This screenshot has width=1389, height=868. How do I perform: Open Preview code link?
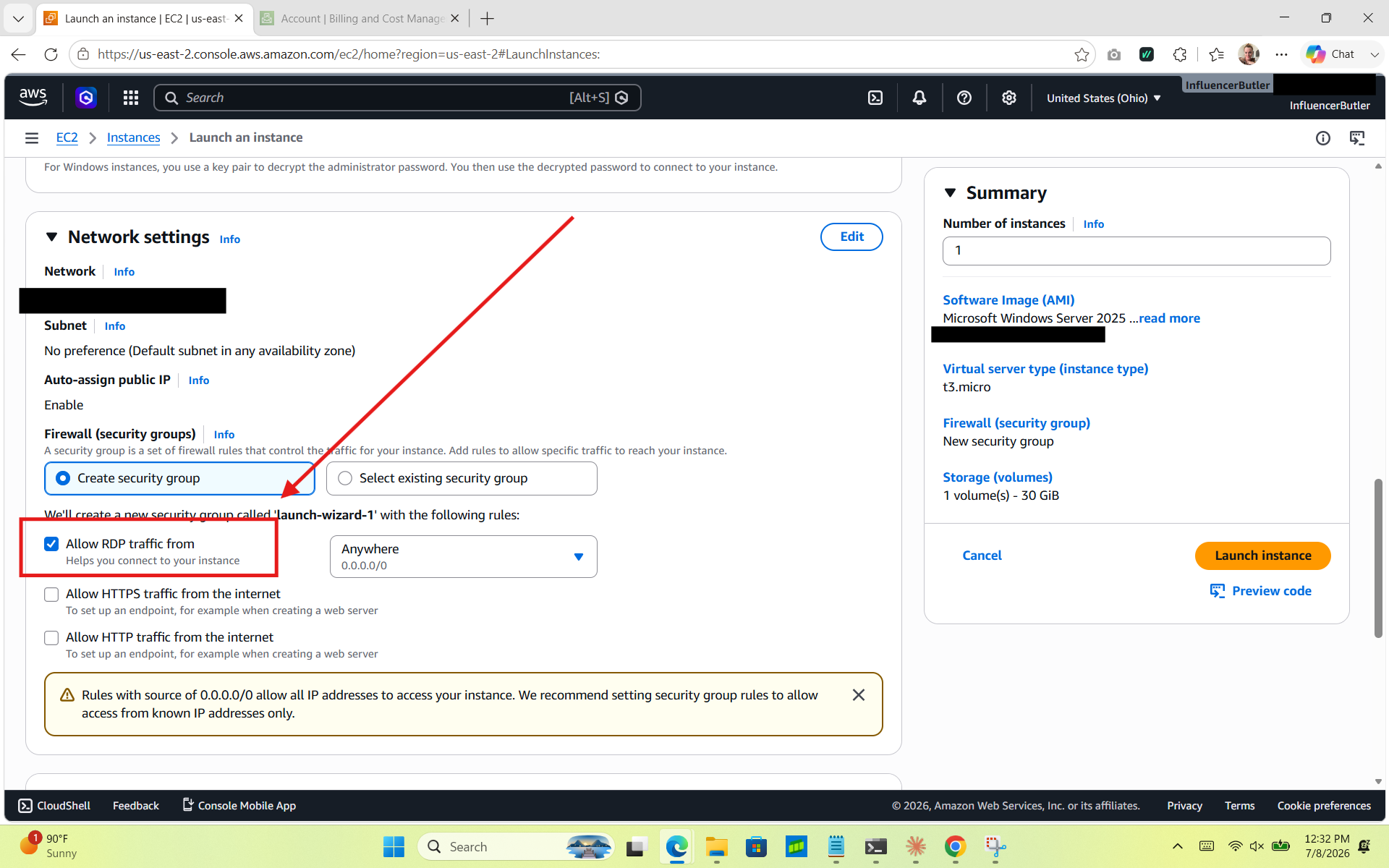pos(1260,591)
